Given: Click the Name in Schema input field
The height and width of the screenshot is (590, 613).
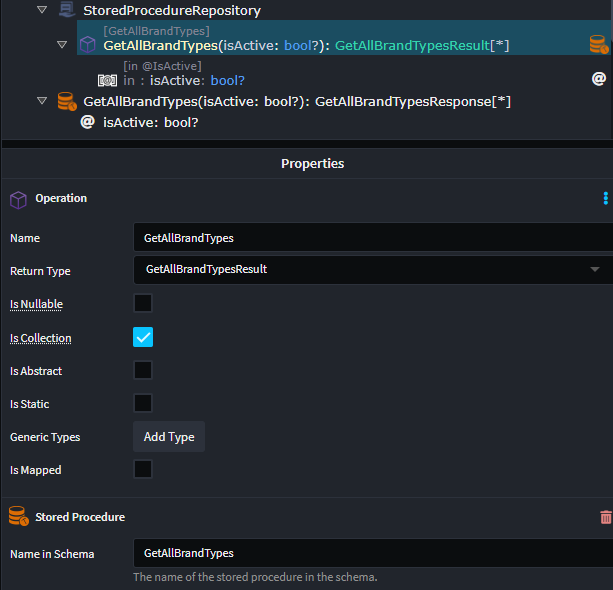Looking at the screenshot, I should pos(373,553).
